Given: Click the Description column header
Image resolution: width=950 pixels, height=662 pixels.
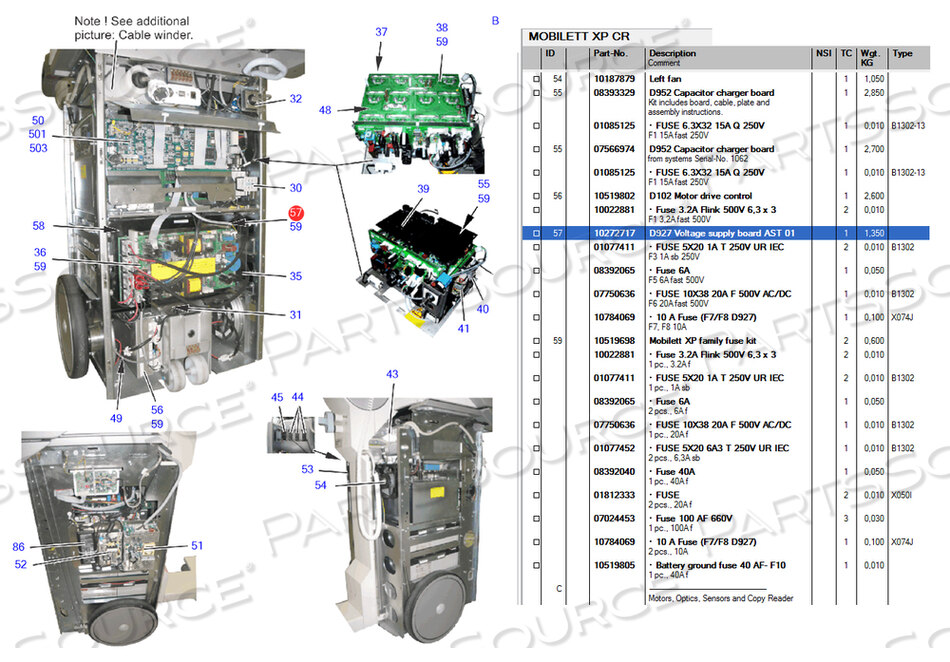Looking at the screenshot, I should click(x=673, y=53).
